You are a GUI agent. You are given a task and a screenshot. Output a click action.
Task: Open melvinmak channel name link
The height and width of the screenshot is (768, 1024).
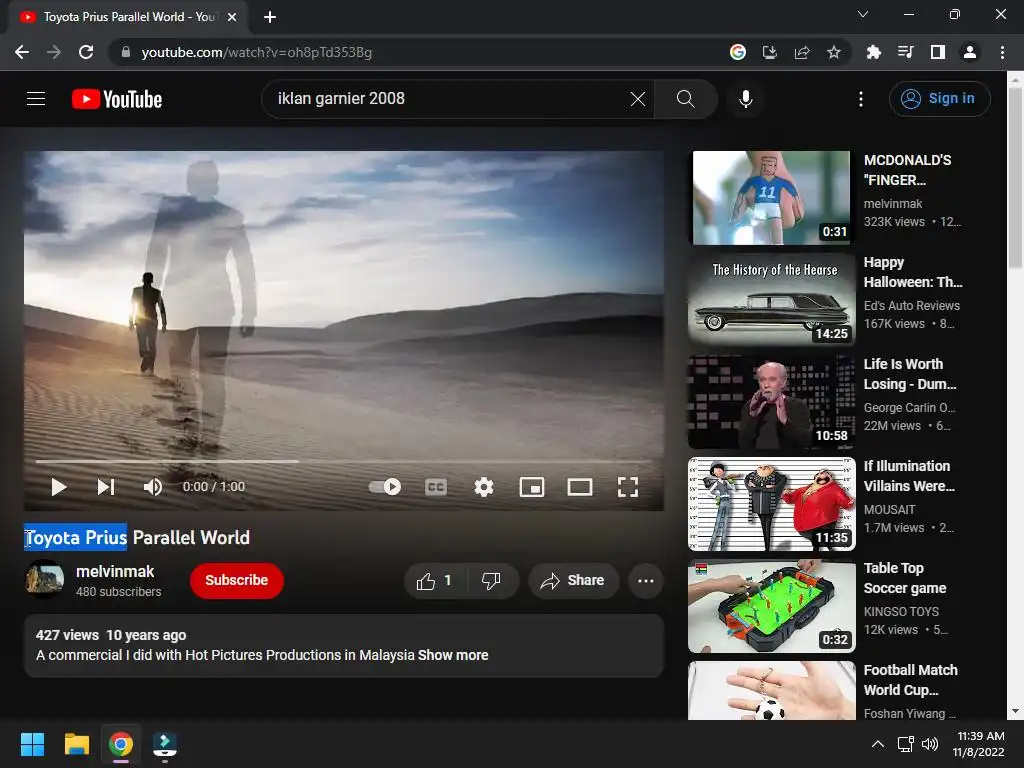pos(115,571)
